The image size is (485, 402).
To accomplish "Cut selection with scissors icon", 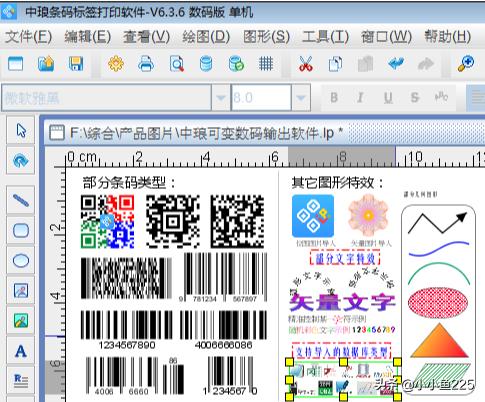I will pyautogui.click(x=306, y=64).
